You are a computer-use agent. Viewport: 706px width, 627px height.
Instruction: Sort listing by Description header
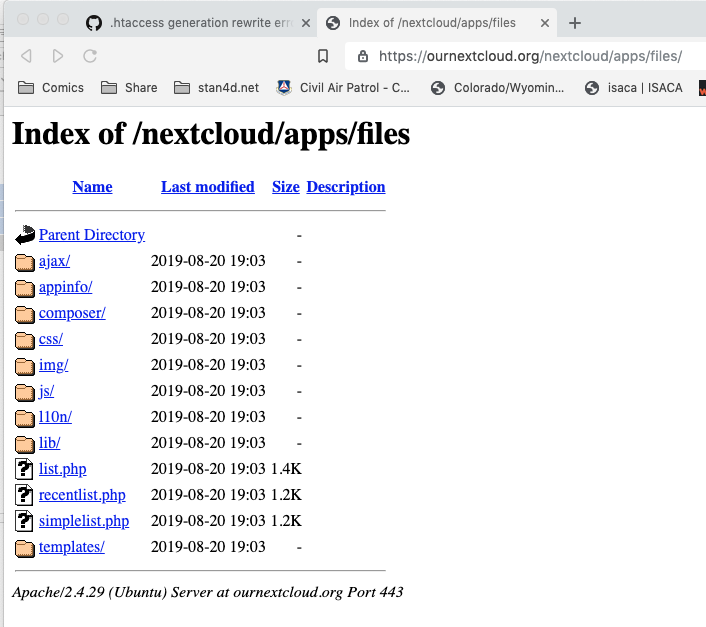(x=346, y=187)
